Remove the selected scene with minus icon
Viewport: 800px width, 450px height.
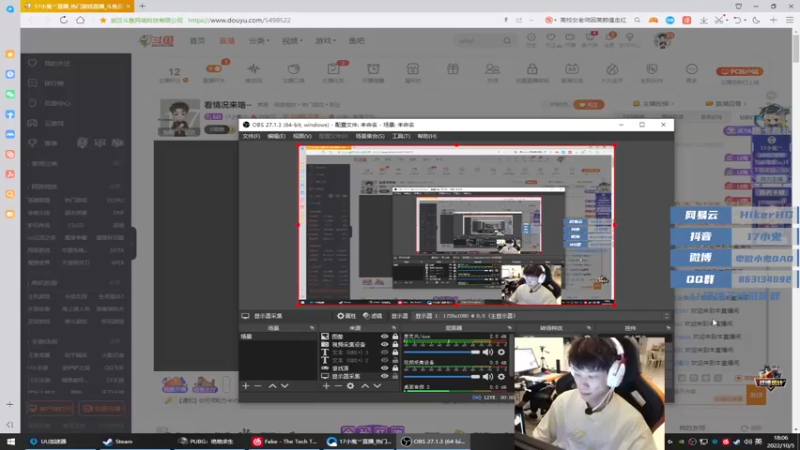(258, 386)
